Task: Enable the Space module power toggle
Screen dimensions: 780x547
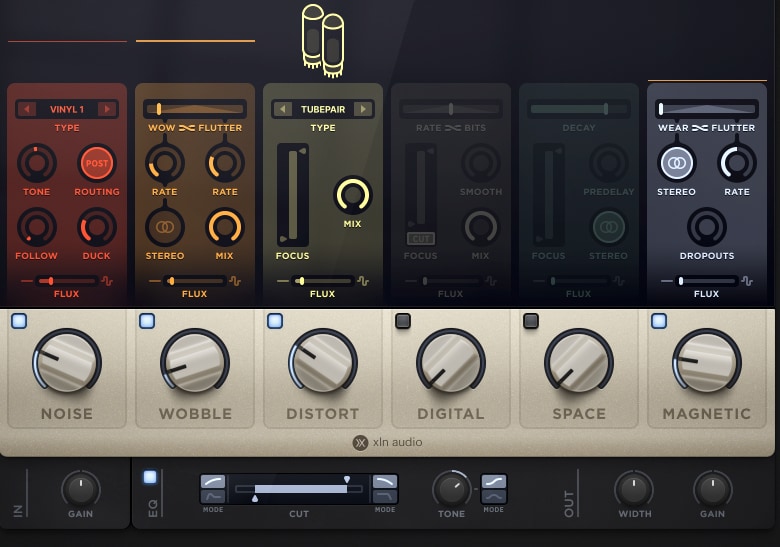Action: (x=531, y=321)
